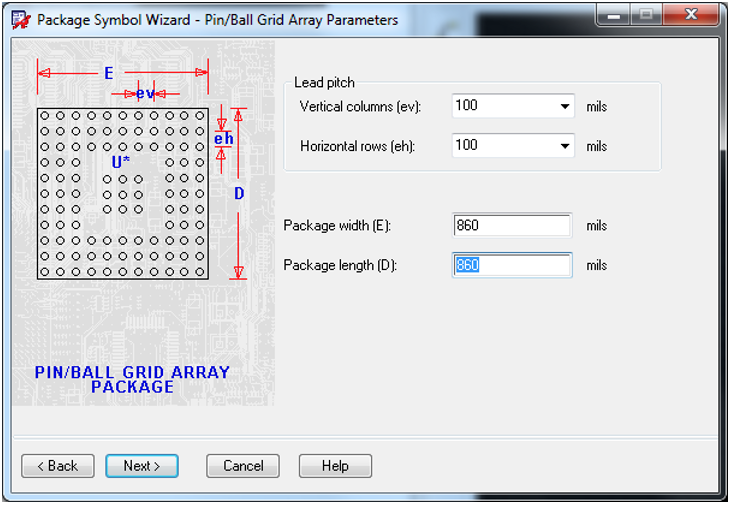Click the "U*" reference designator in the diagram
The width and height of the screenshot is (731, 505).
tap(121, 162)
